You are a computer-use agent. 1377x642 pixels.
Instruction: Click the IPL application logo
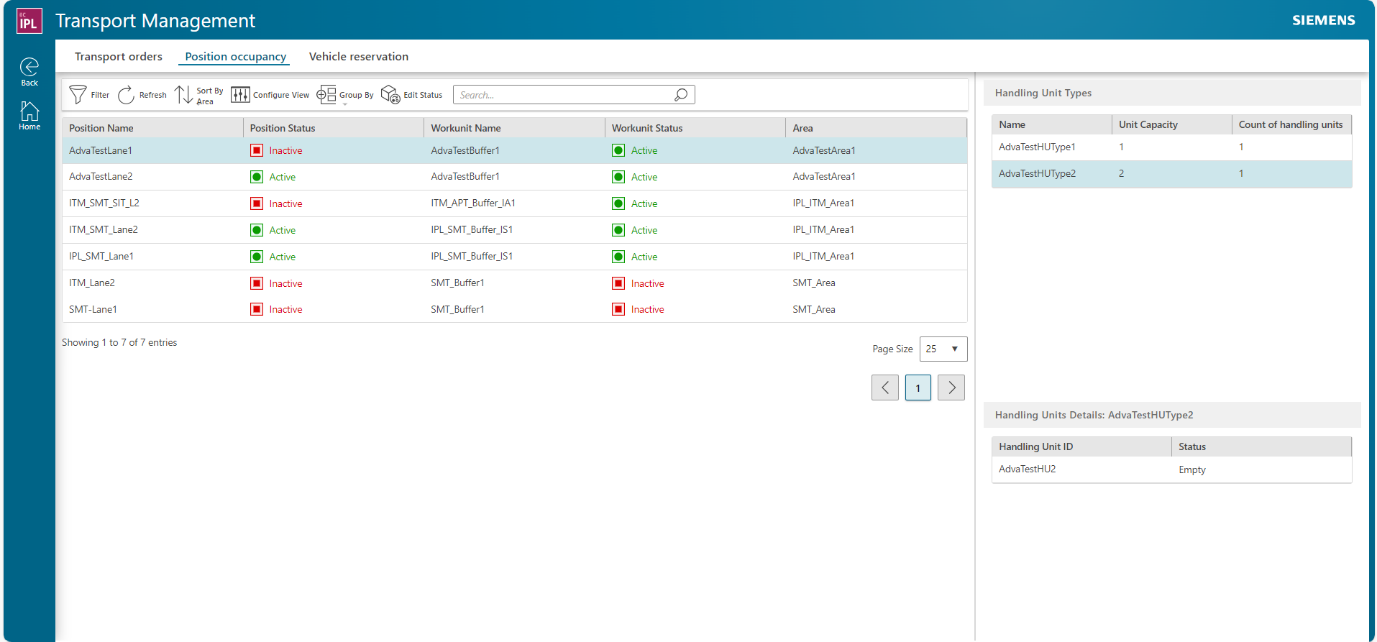coord(29,20)
